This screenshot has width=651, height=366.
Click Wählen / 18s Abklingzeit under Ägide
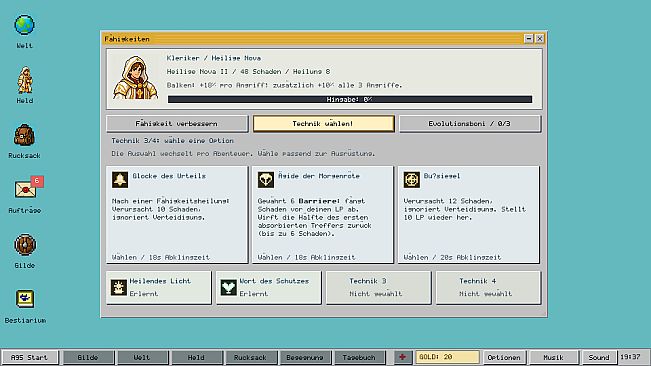pyautogui.click(x=306, y=257)
